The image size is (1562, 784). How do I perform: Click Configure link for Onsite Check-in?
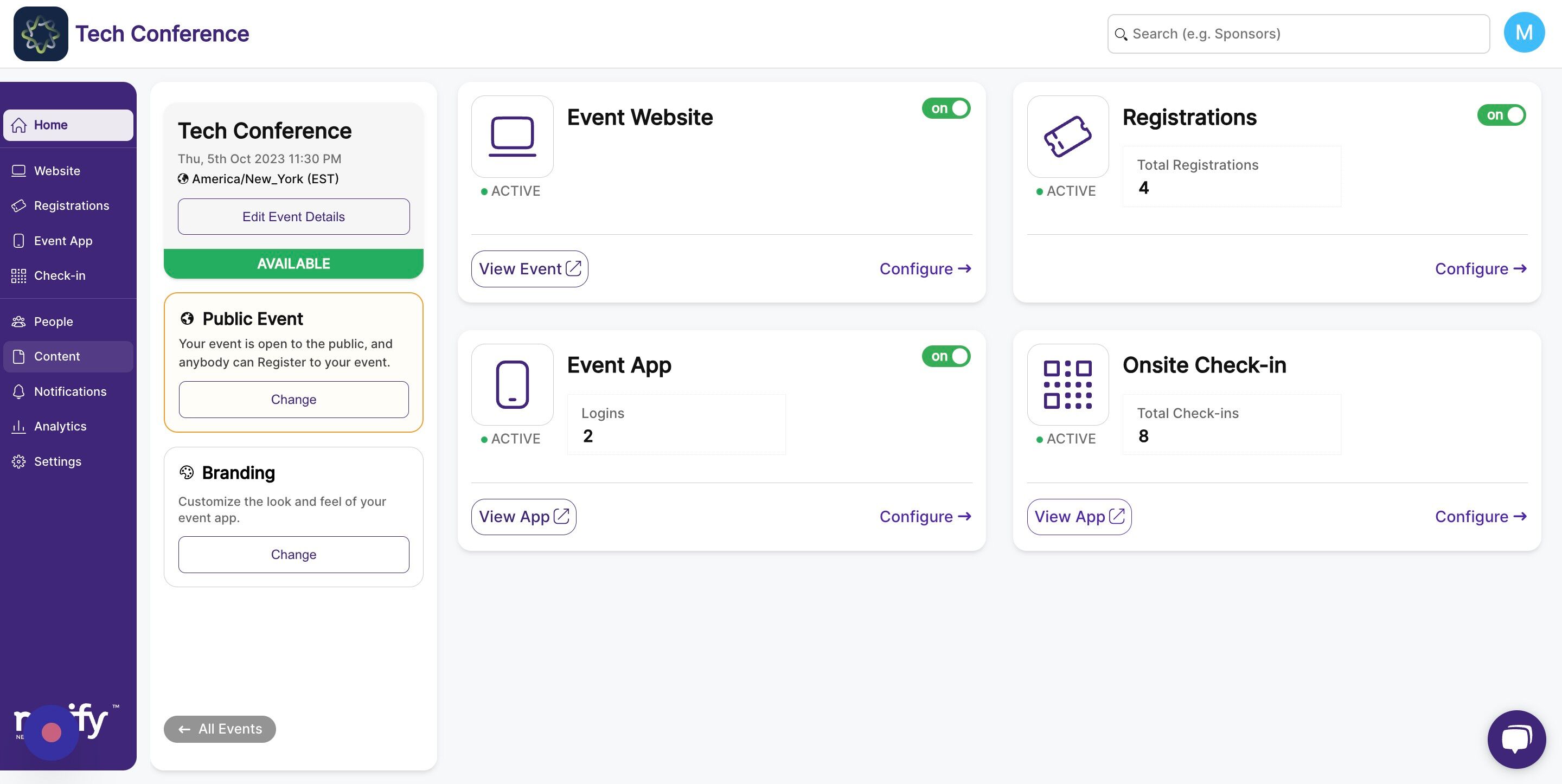tap(1480, 517)
